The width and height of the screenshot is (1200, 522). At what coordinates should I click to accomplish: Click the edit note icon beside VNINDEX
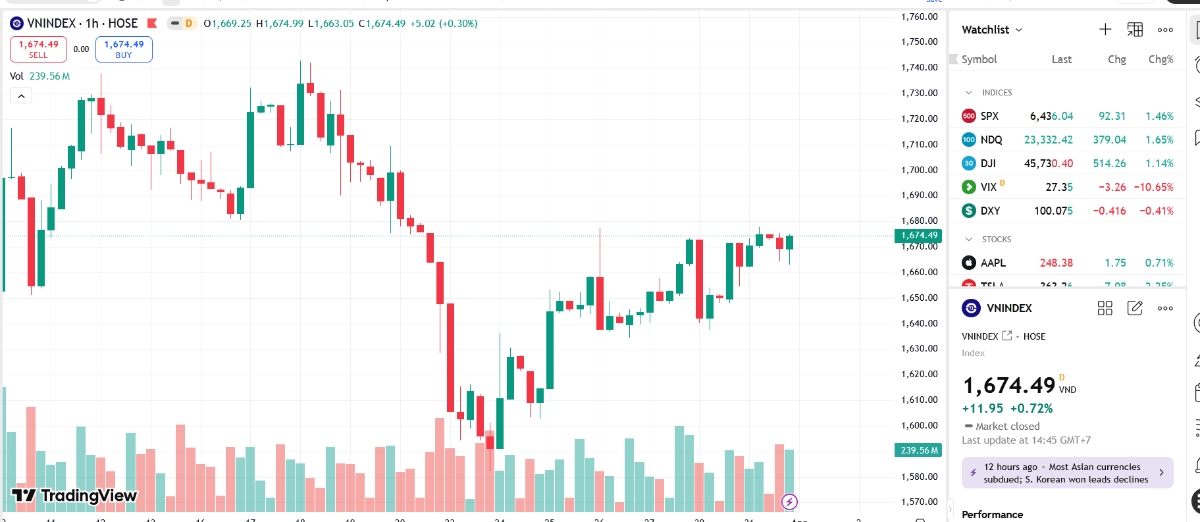click(1135, 308)
